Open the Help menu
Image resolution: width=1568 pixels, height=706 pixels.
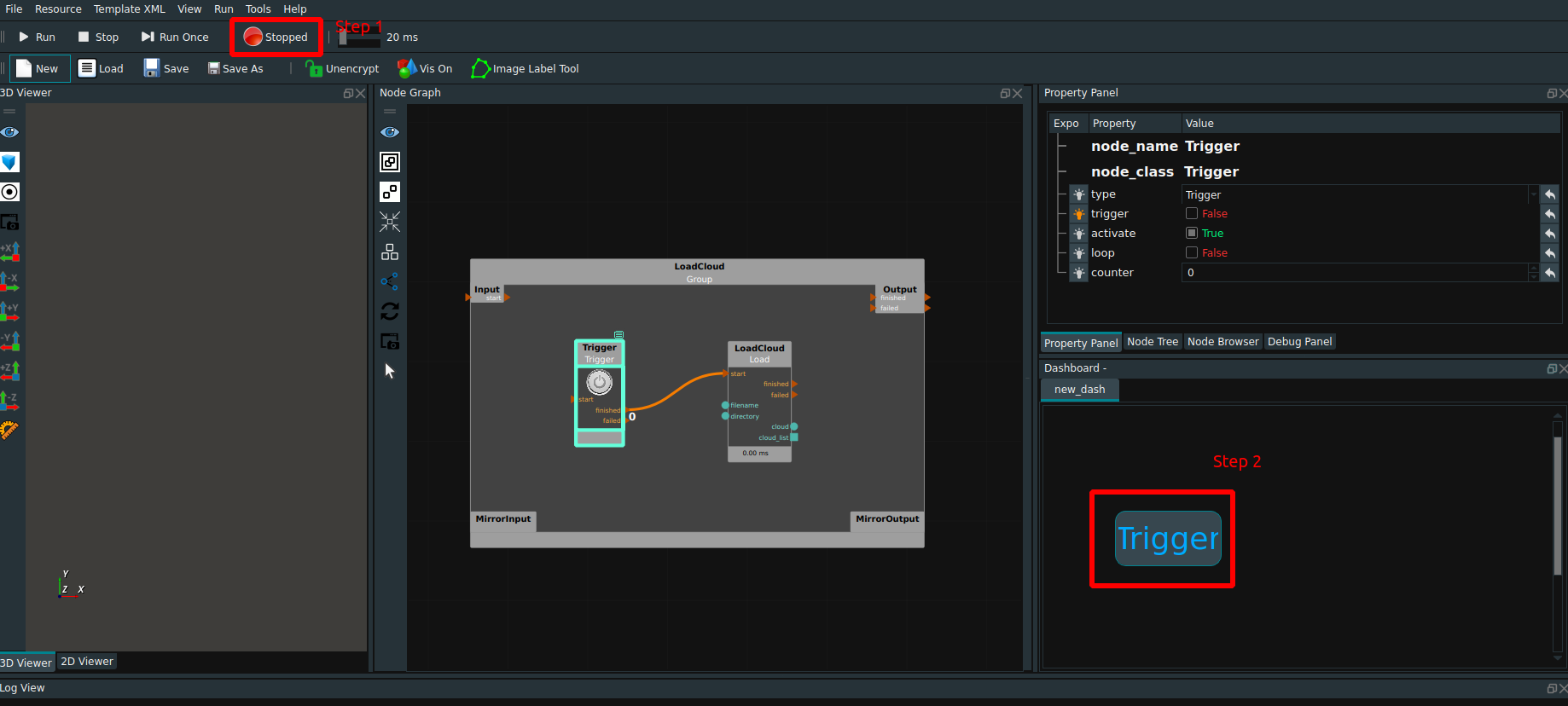[x=295, y=9]
